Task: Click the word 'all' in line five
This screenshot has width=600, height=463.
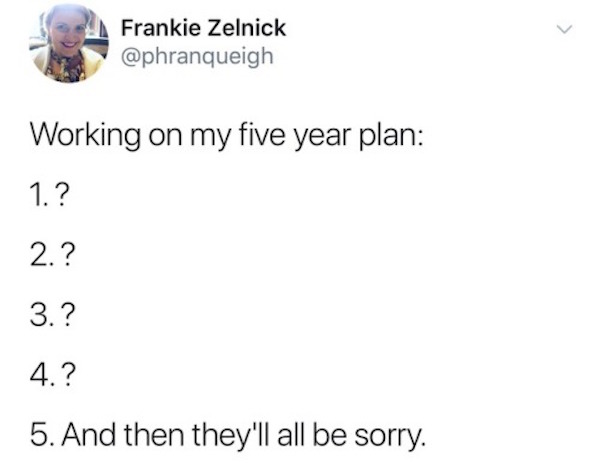Action: (x=291, y=434)
